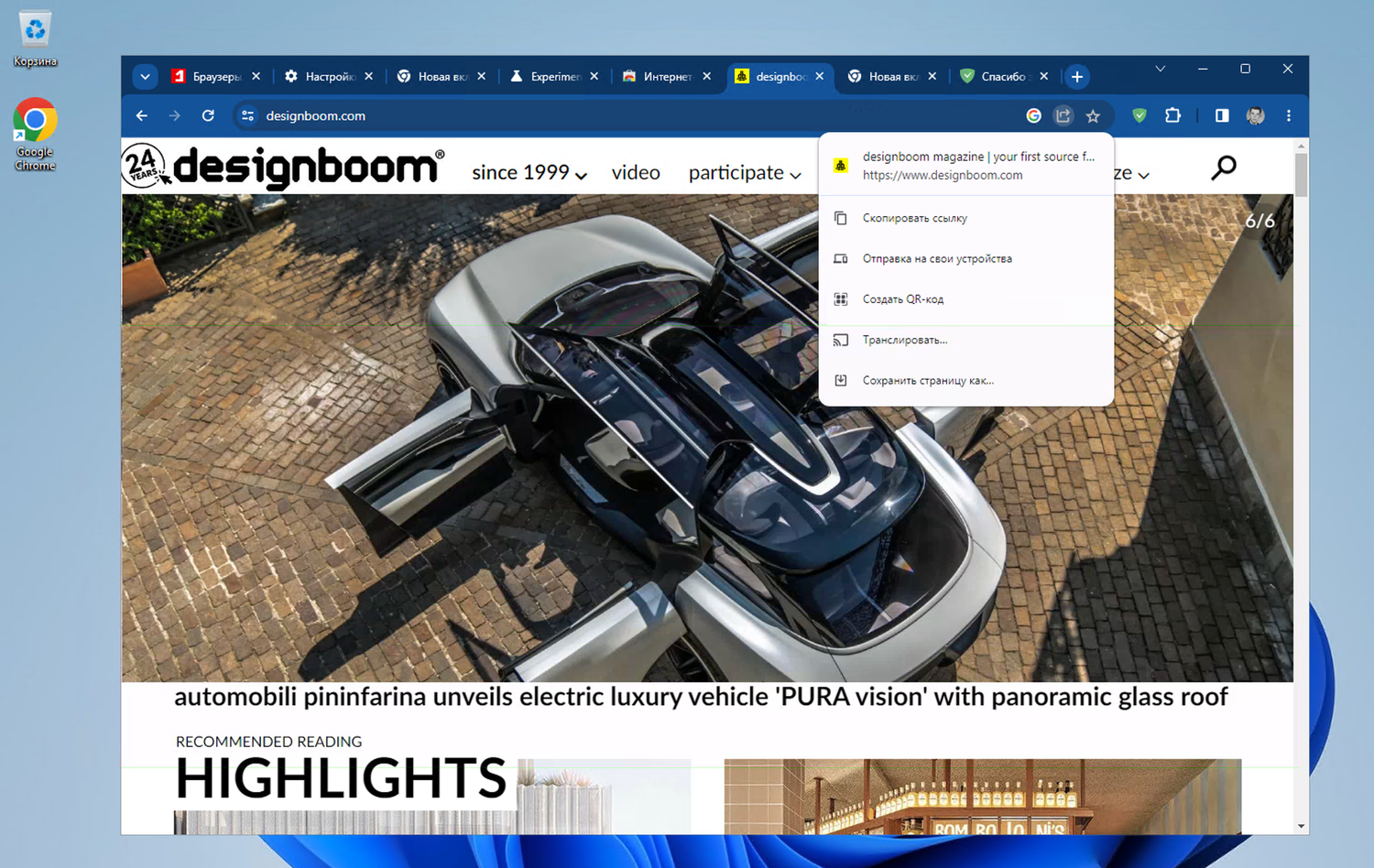The width and height of the screenshot is (1374, 868).
Task: Click the 6/6 slide counter
Action: tap(1259, 221)
